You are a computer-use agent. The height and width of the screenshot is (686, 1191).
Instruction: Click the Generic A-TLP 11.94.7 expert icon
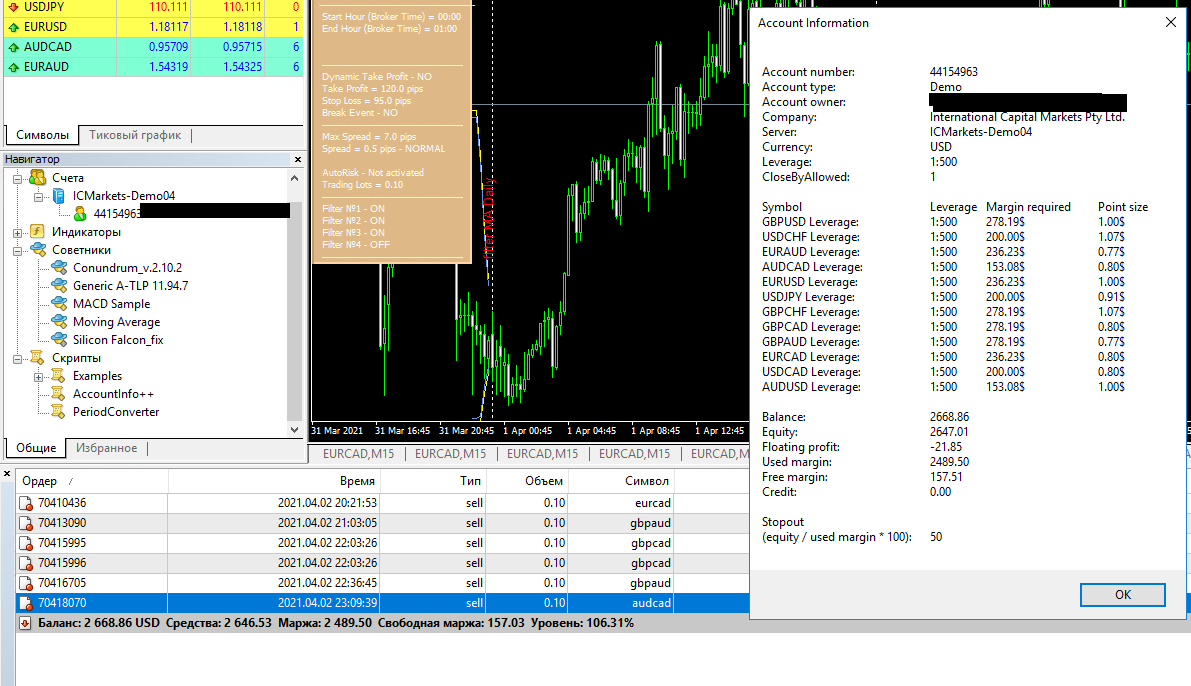tap(59, 286)
